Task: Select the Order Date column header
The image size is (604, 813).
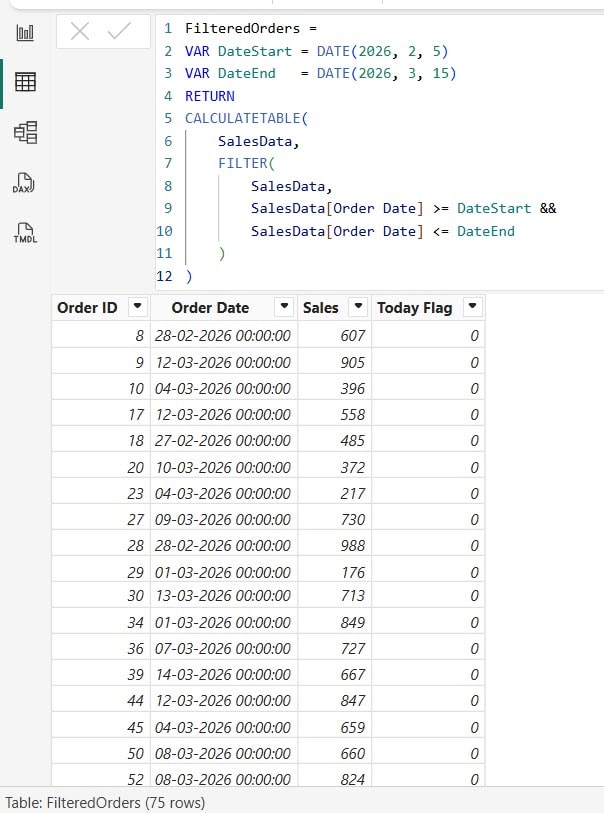Action: 210,307
